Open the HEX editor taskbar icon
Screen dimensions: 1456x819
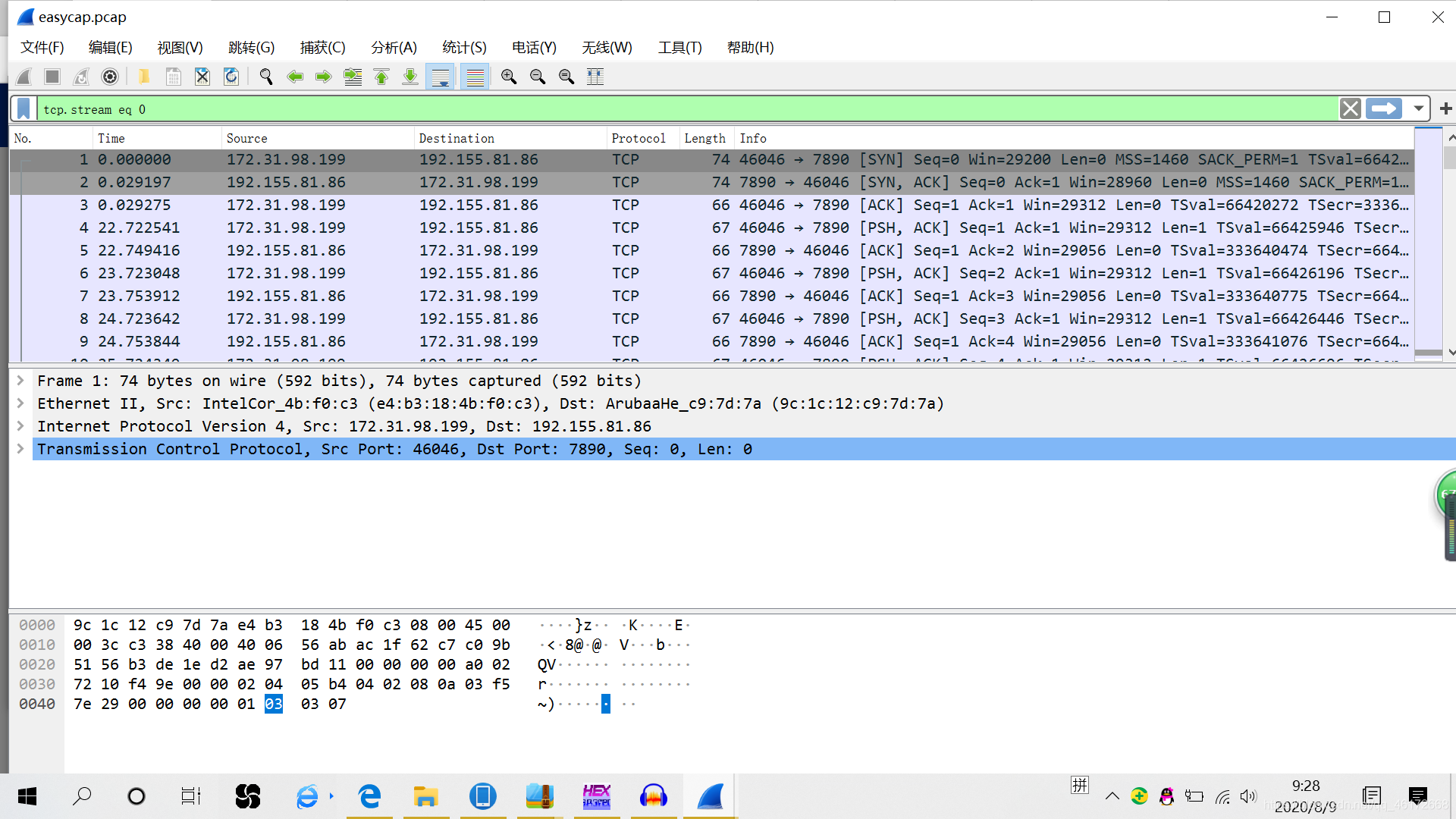[597, 796]
